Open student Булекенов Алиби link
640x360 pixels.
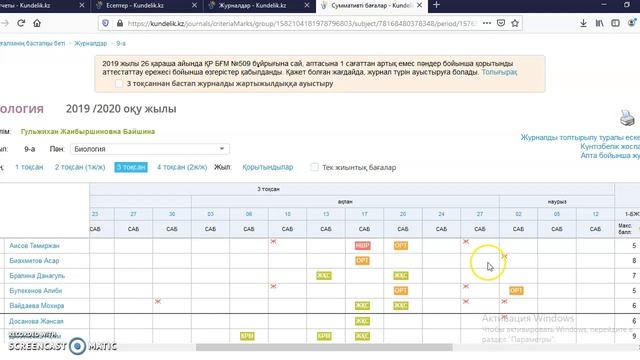point(36,291)
